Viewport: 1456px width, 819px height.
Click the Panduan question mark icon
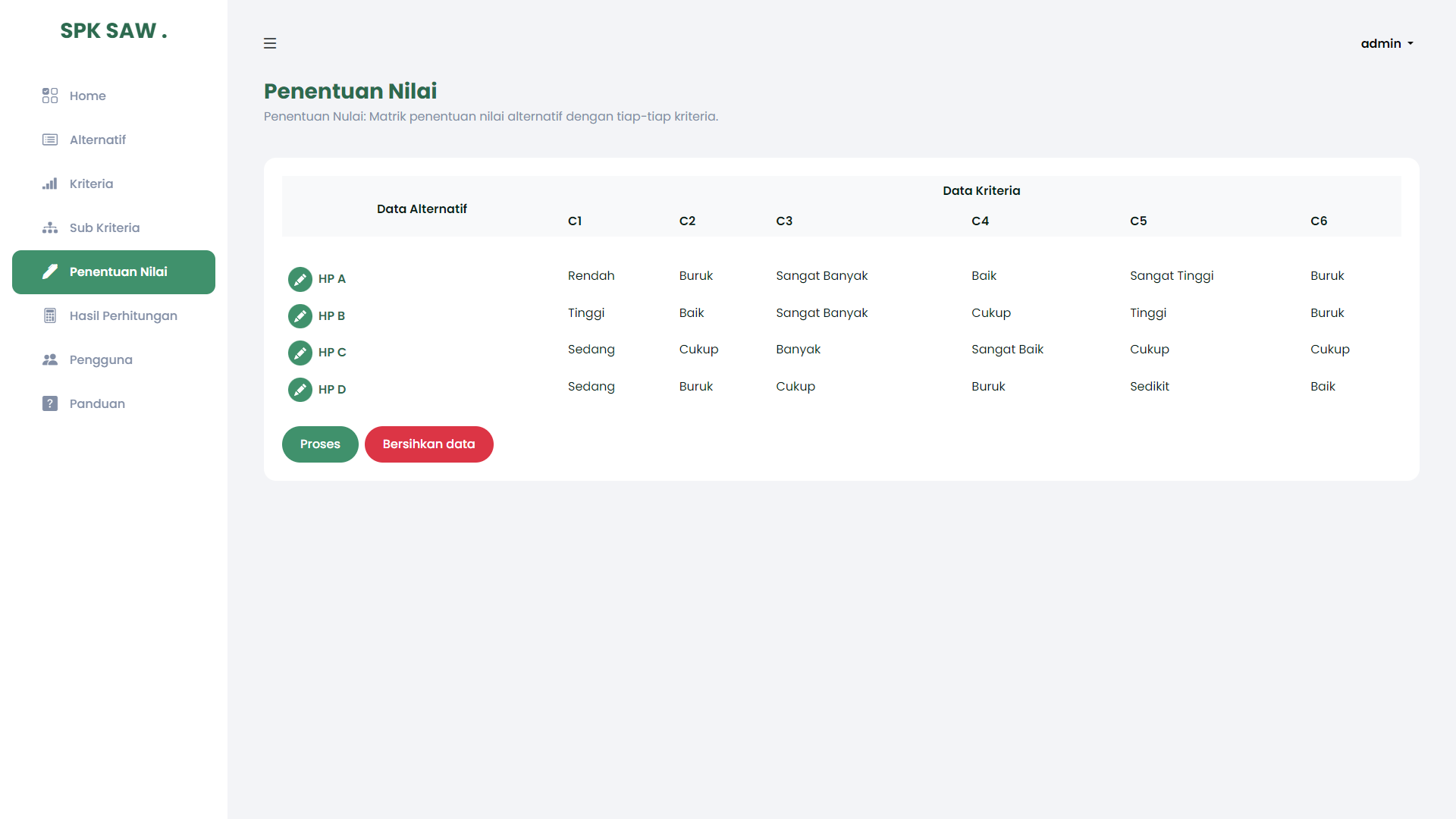(50, 403)
